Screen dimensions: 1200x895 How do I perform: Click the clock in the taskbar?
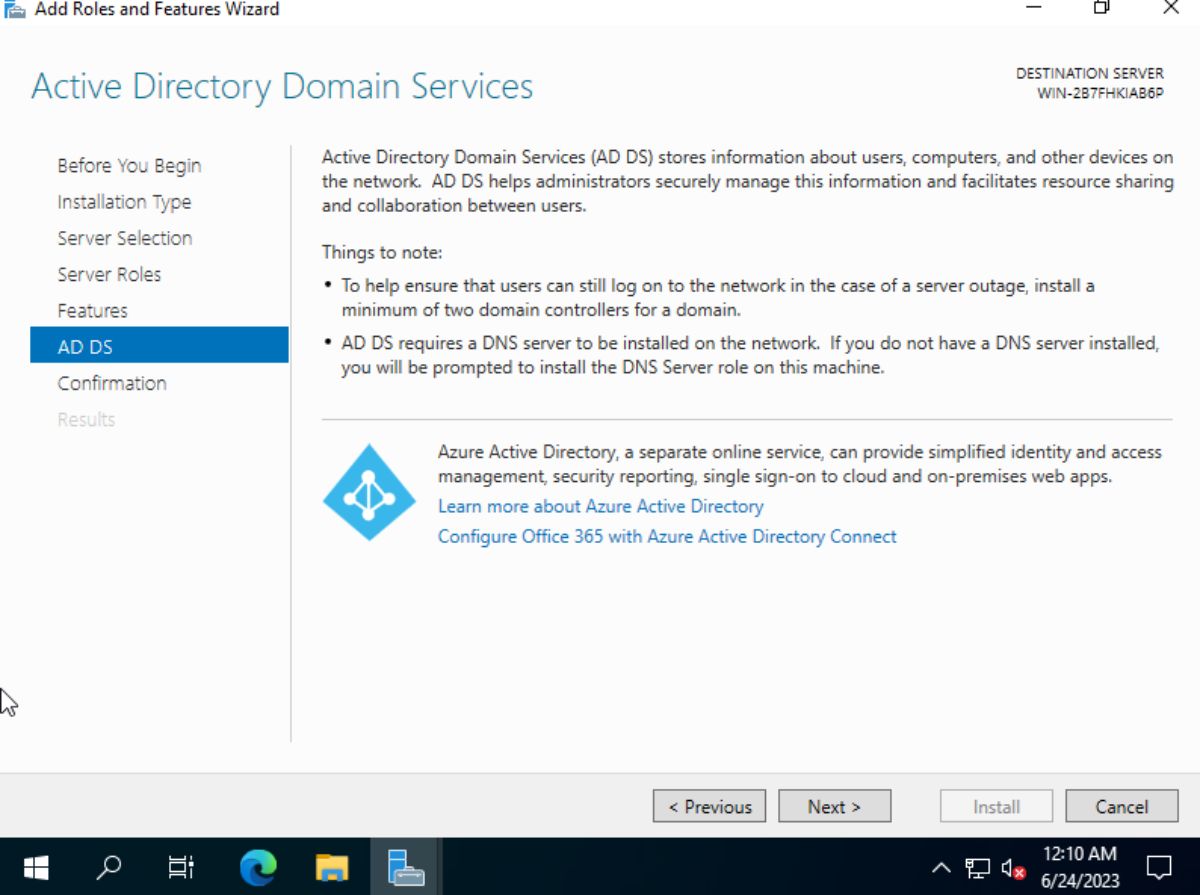1079,867
